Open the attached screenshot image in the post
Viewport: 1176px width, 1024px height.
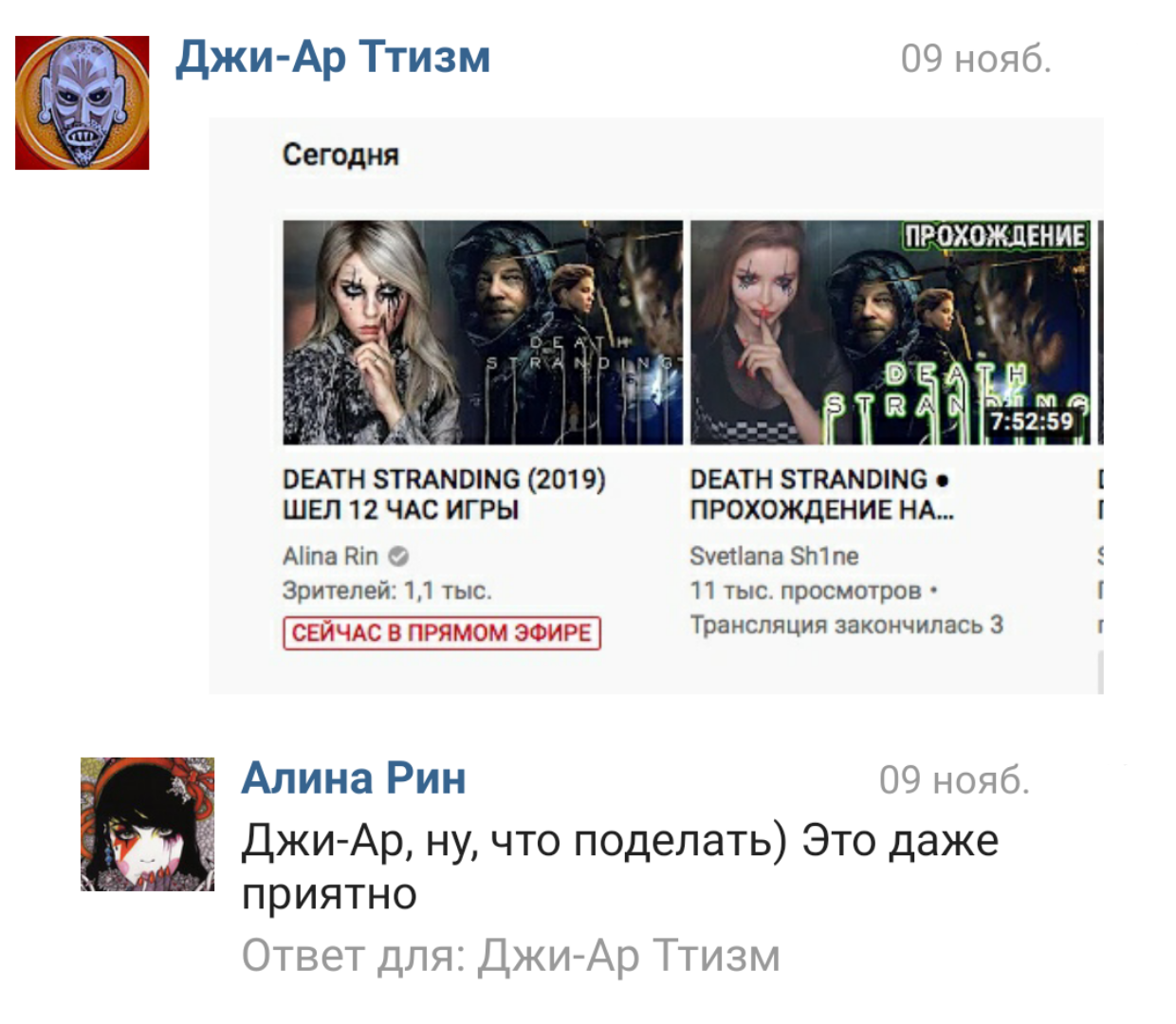pos(656,406)
